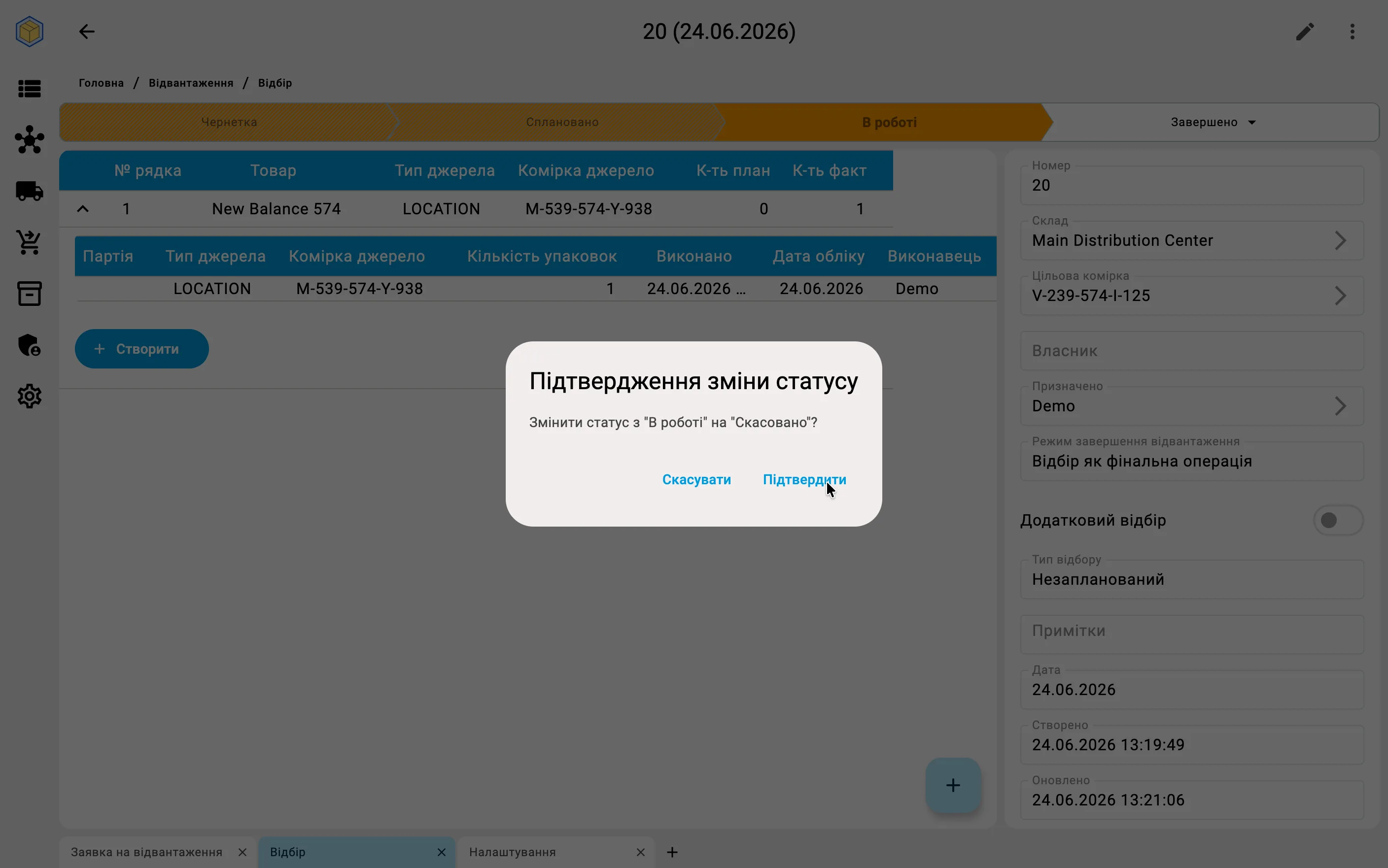Switch to the Заявка на відвантаження tab
This screenshot has width=1388, height=868.
pyautogui.click(x=146, y=853)
